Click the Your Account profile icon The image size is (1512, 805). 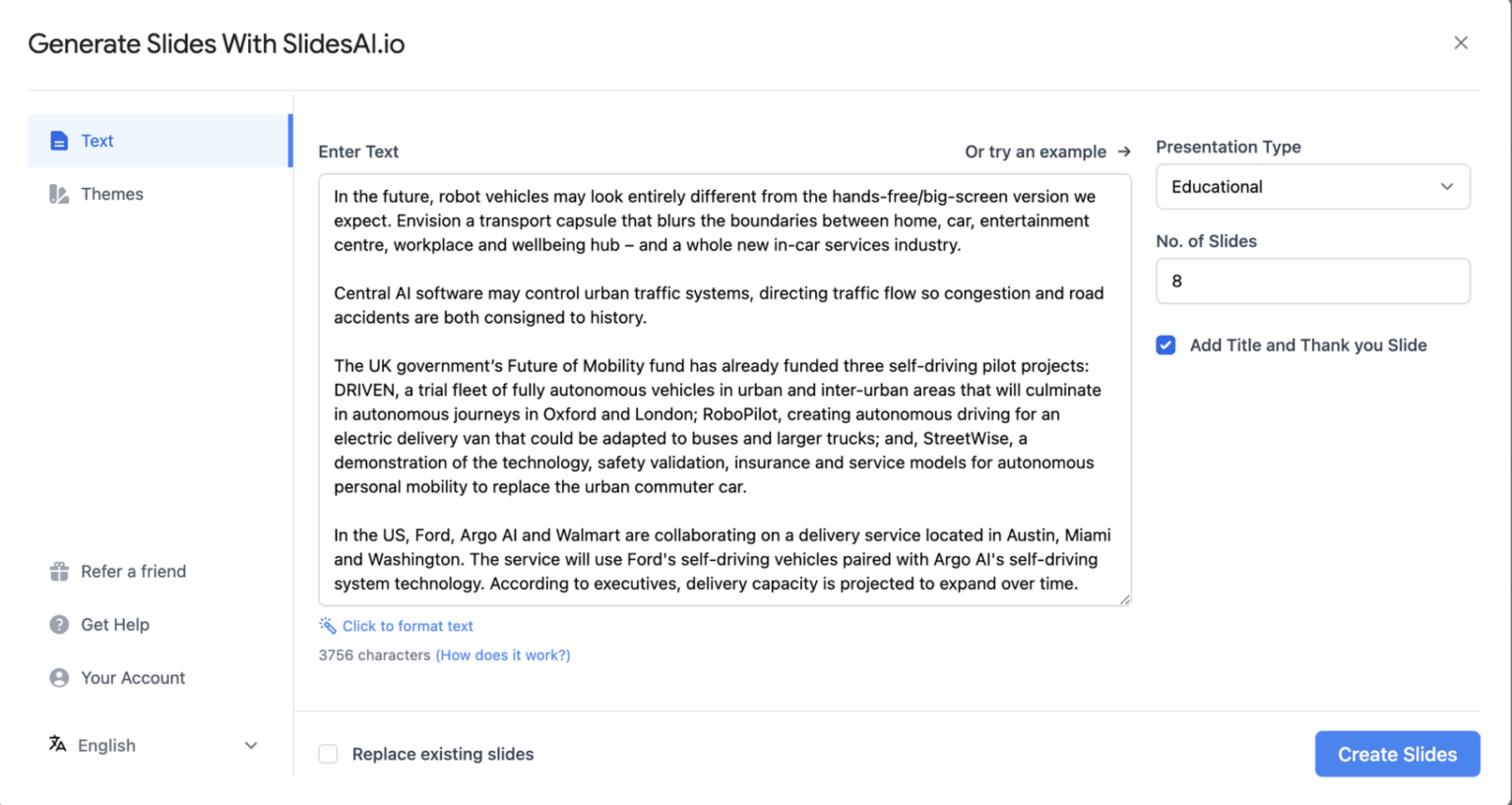click(x=59, y=678)
